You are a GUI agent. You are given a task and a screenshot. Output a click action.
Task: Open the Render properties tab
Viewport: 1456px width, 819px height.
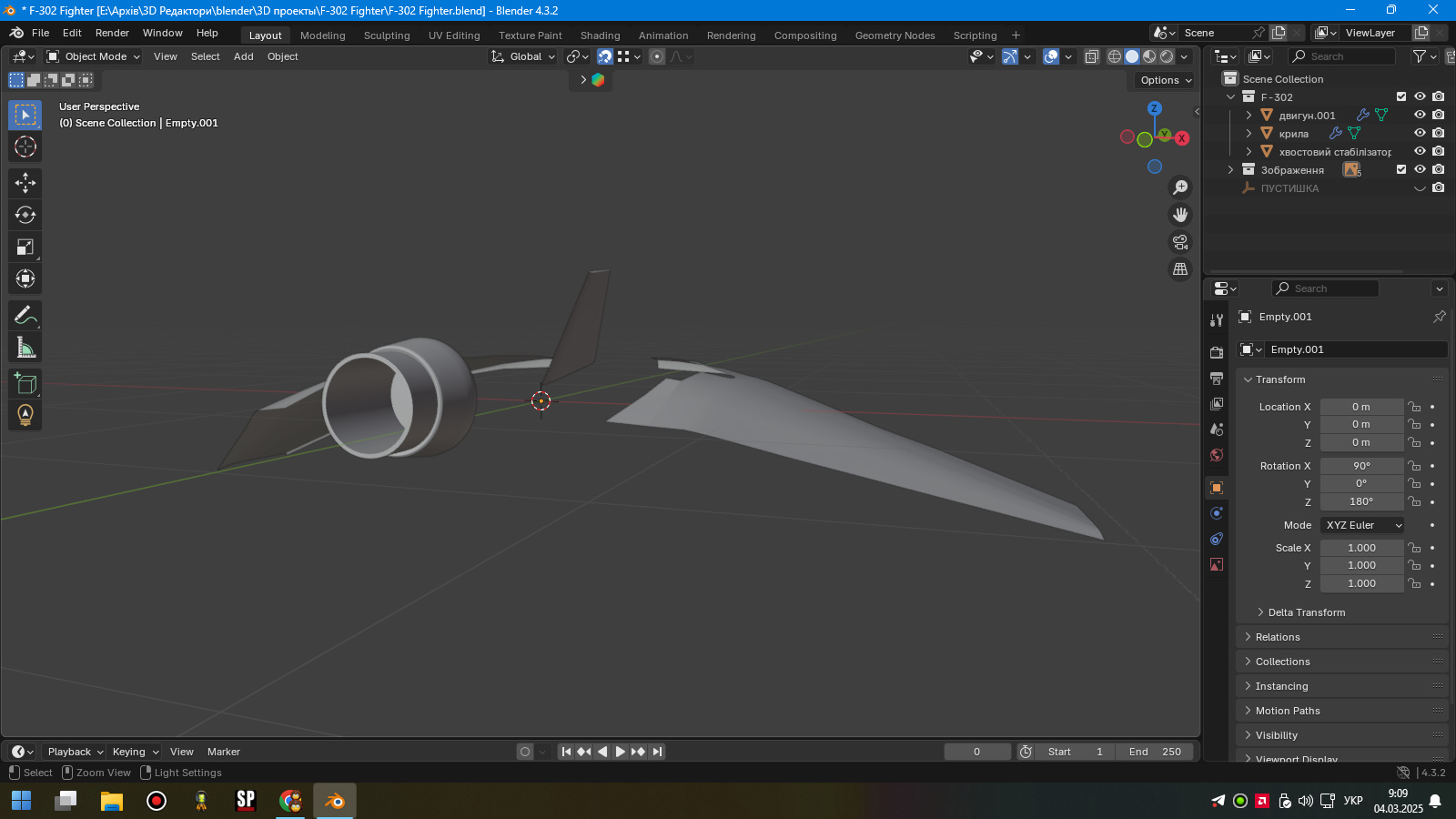coord(1217,352)
